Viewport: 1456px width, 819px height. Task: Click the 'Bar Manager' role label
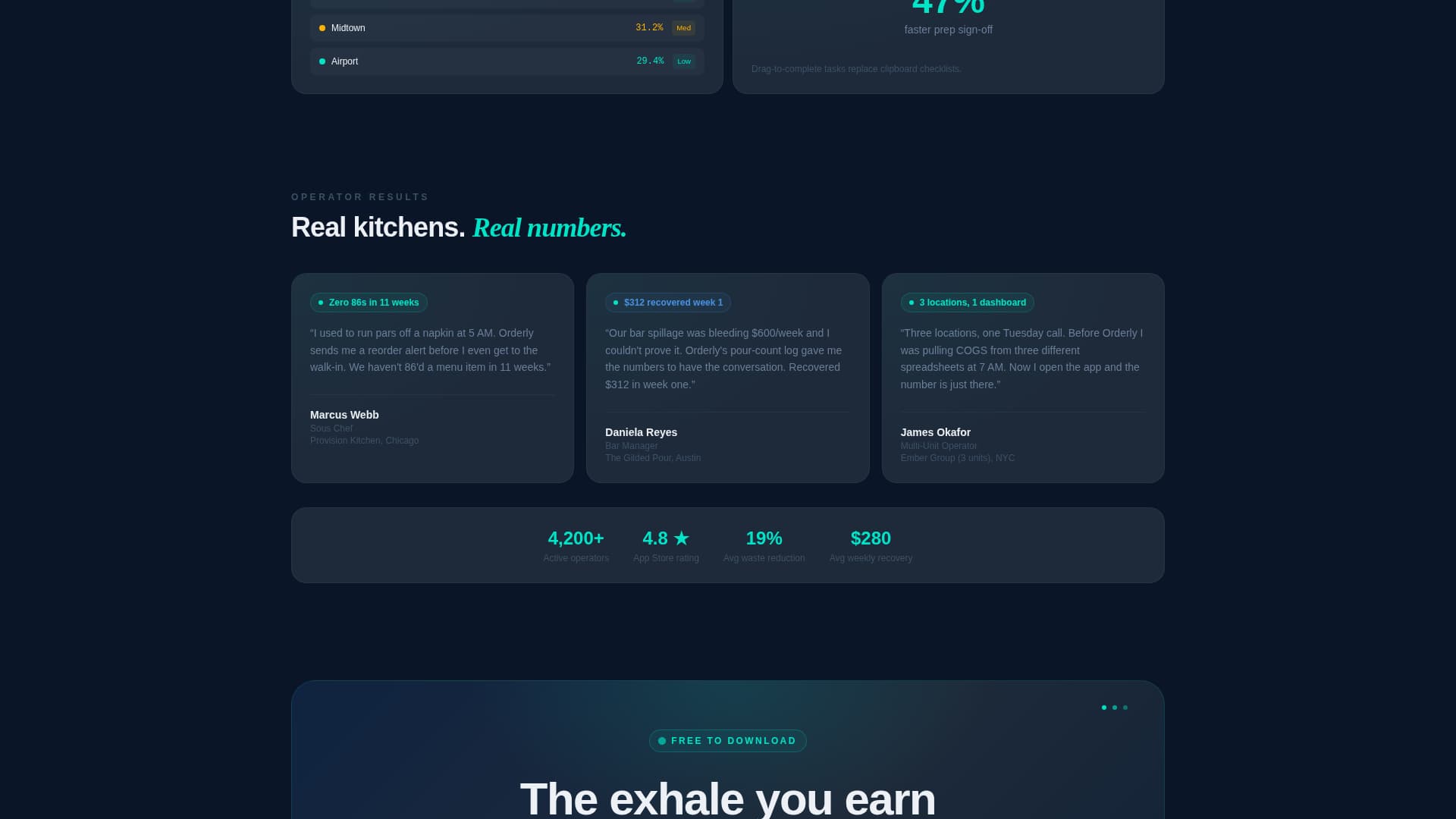point(631,446)
